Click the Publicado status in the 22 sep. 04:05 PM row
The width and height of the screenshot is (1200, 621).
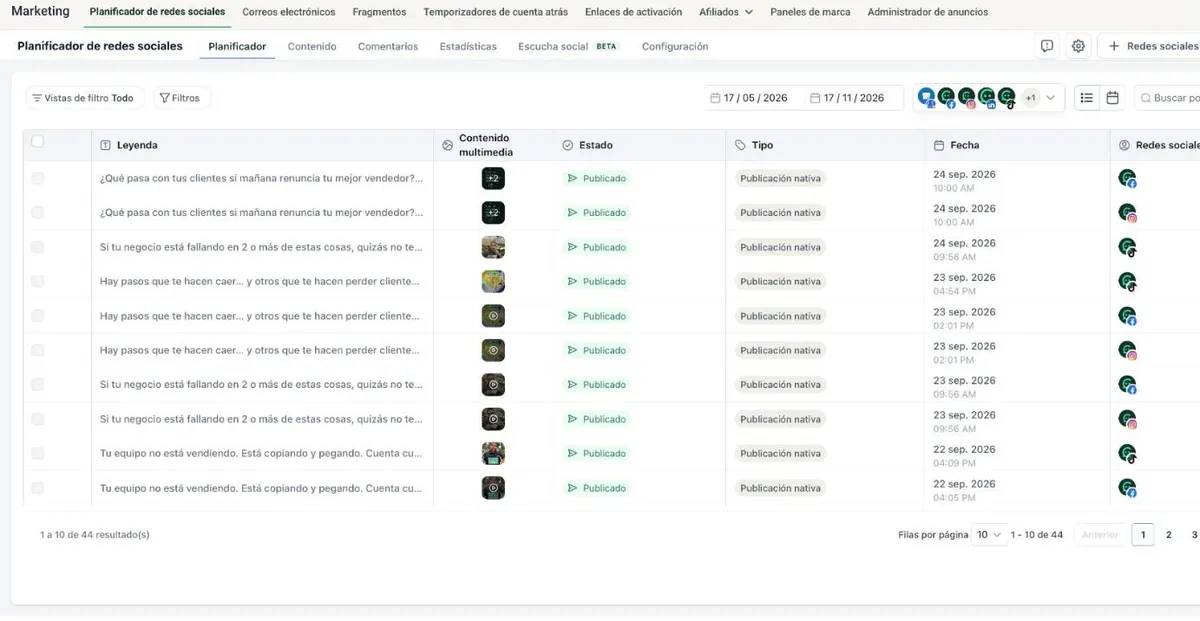[x=596, y=488]
